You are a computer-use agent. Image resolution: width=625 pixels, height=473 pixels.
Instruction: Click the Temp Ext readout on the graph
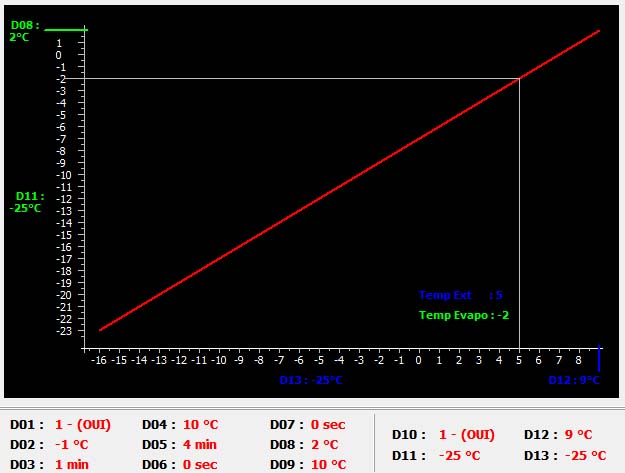coord(460,295)
